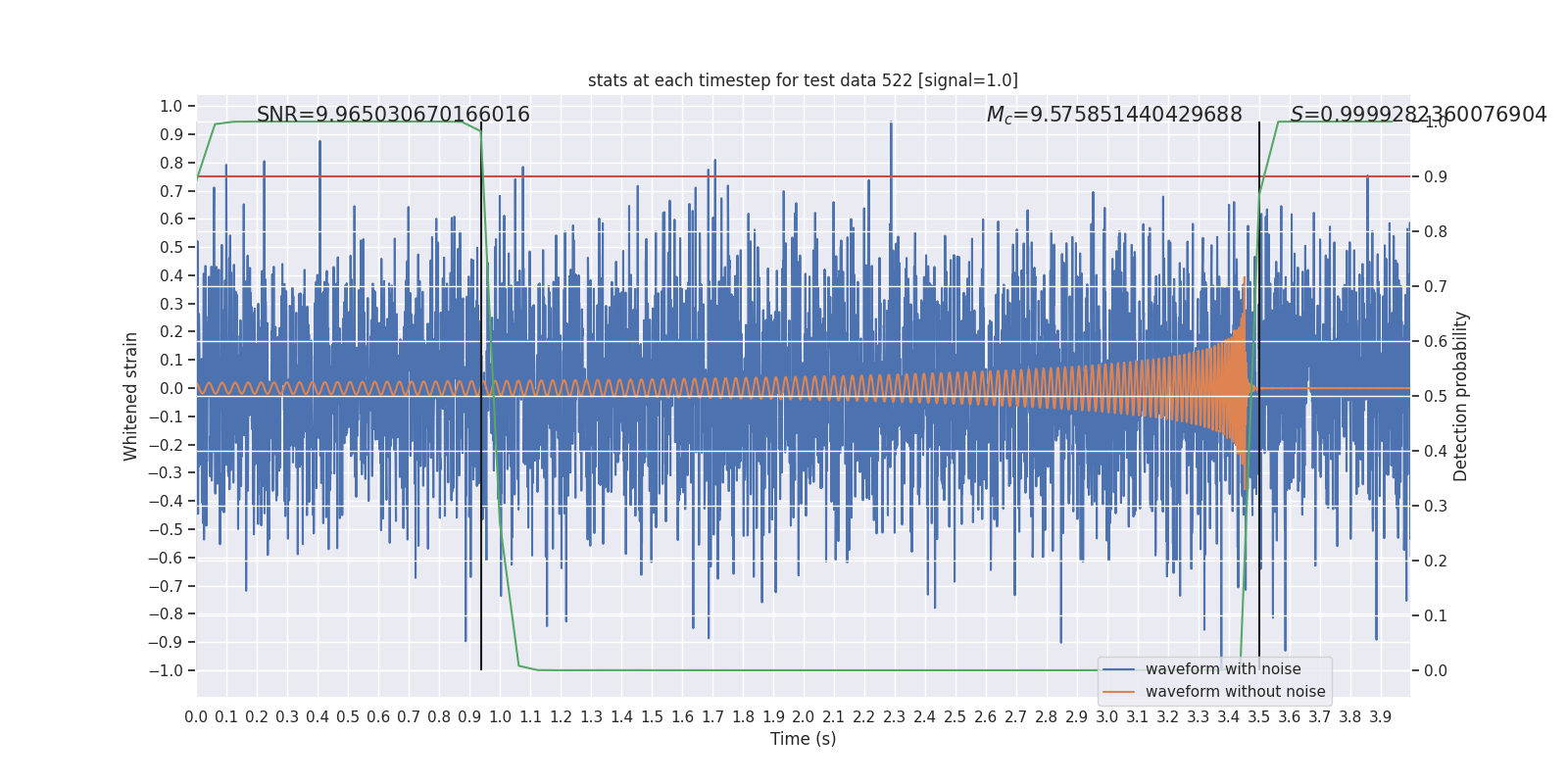The height and width of the screenshot is (784, 1568).
Task: Click the 'Detection probability' axis label
Action: [1461, 396]
